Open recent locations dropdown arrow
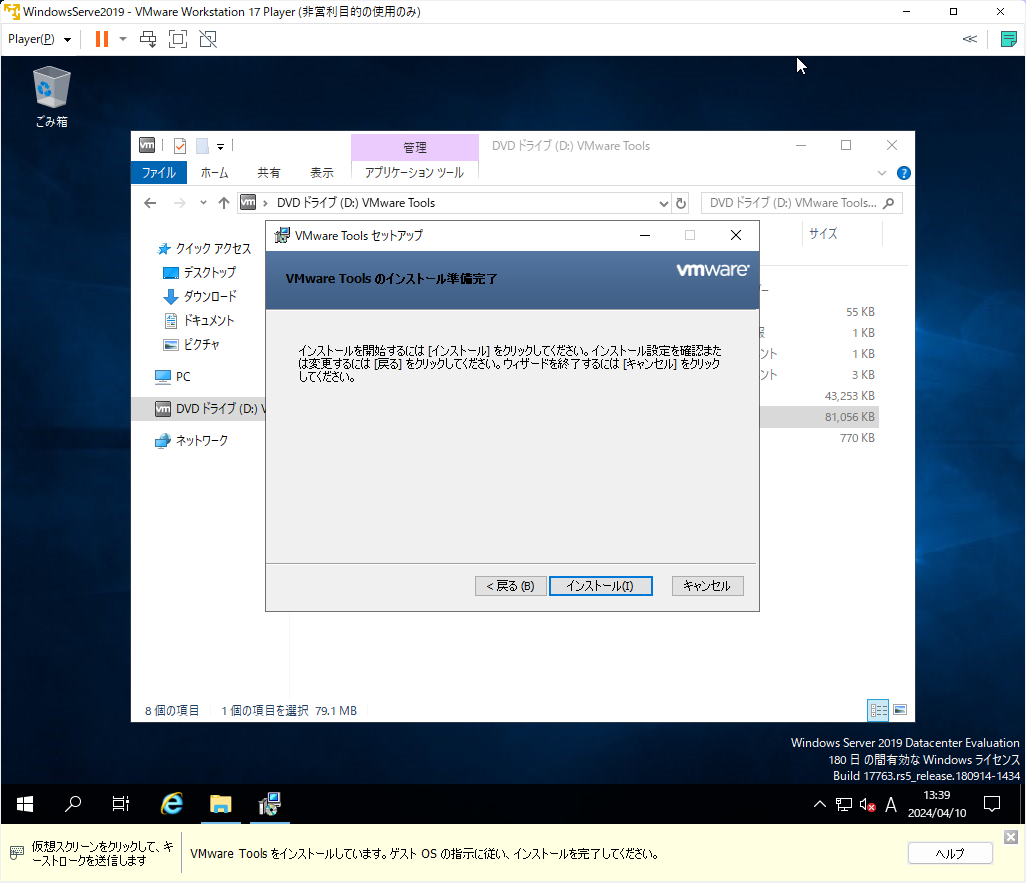Screen dimensions: 1026x883 coord(203,203)
